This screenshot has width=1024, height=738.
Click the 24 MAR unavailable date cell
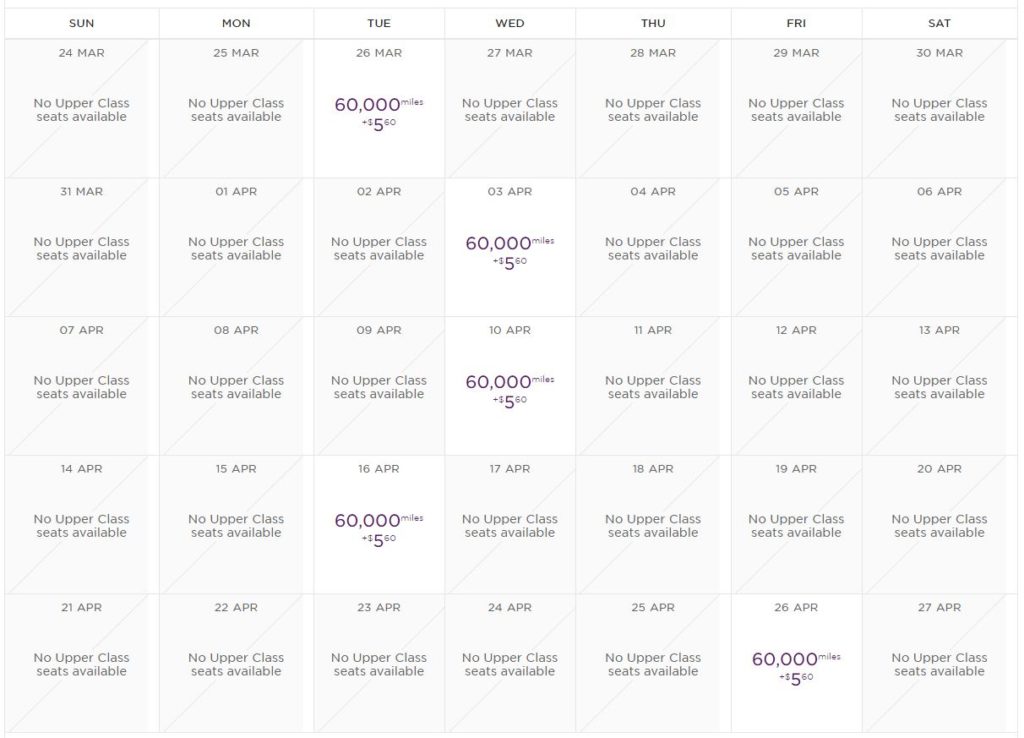(x=81, y=110)
